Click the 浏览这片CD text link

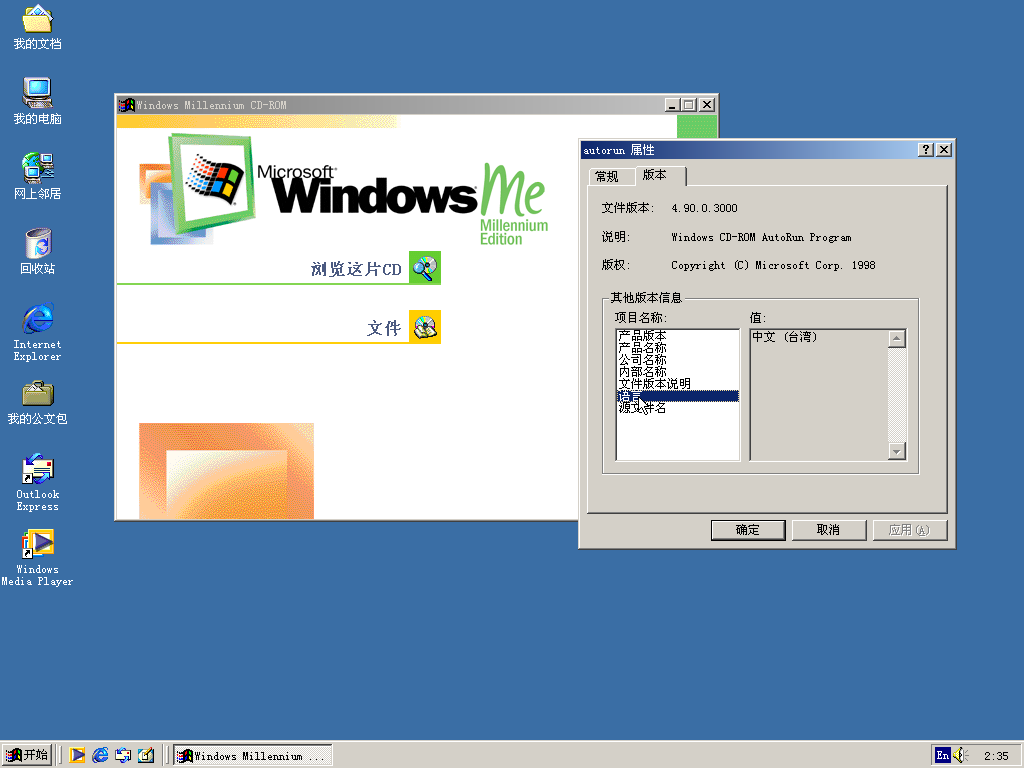click(356, 269)
